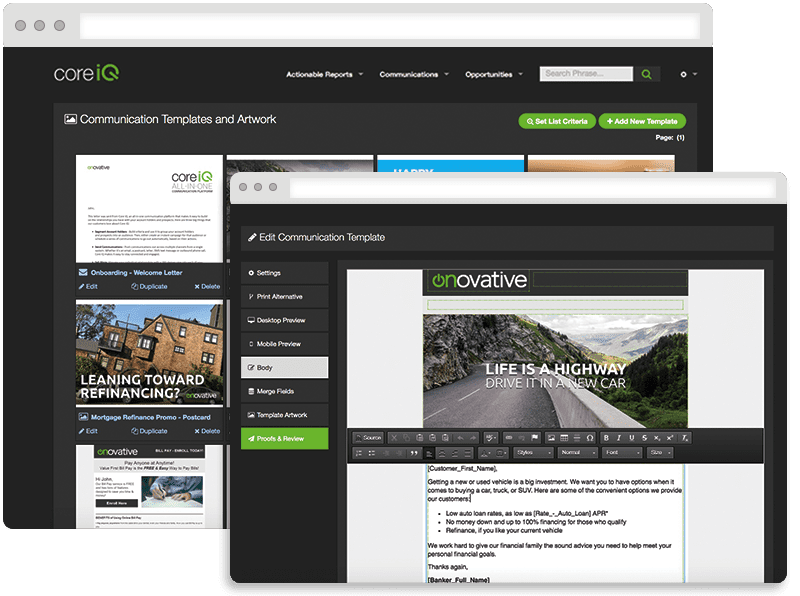Toggle Source view in the editor

point(368,438)
